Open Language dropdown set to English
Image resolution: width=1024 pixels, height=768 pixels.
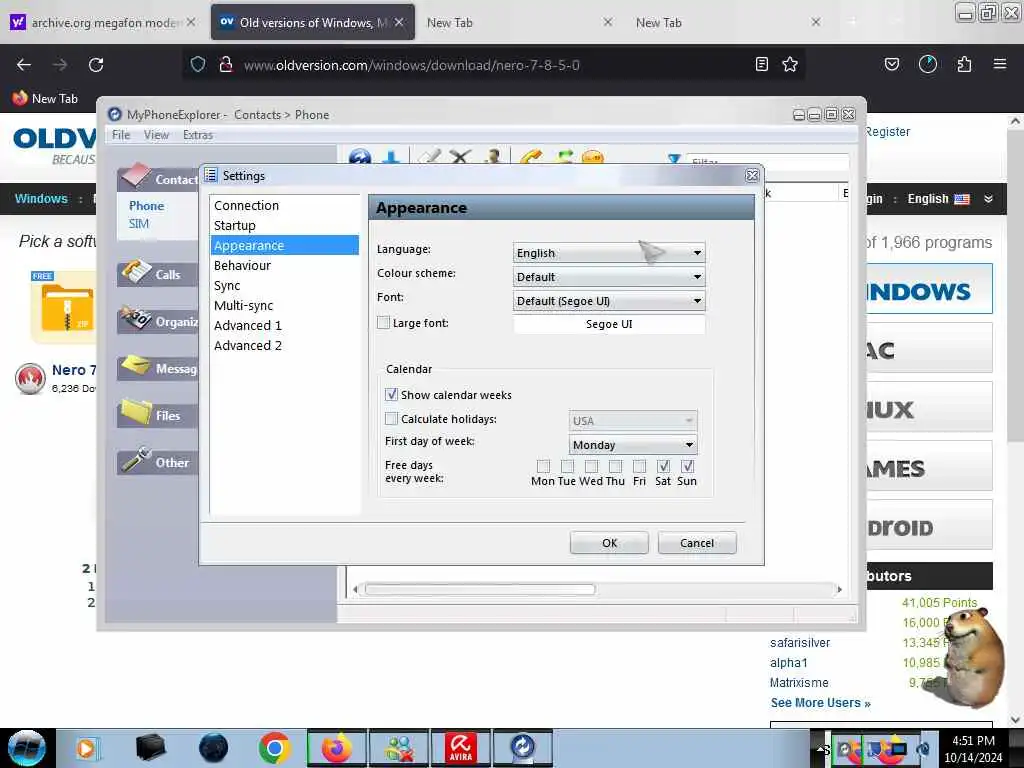609,253
